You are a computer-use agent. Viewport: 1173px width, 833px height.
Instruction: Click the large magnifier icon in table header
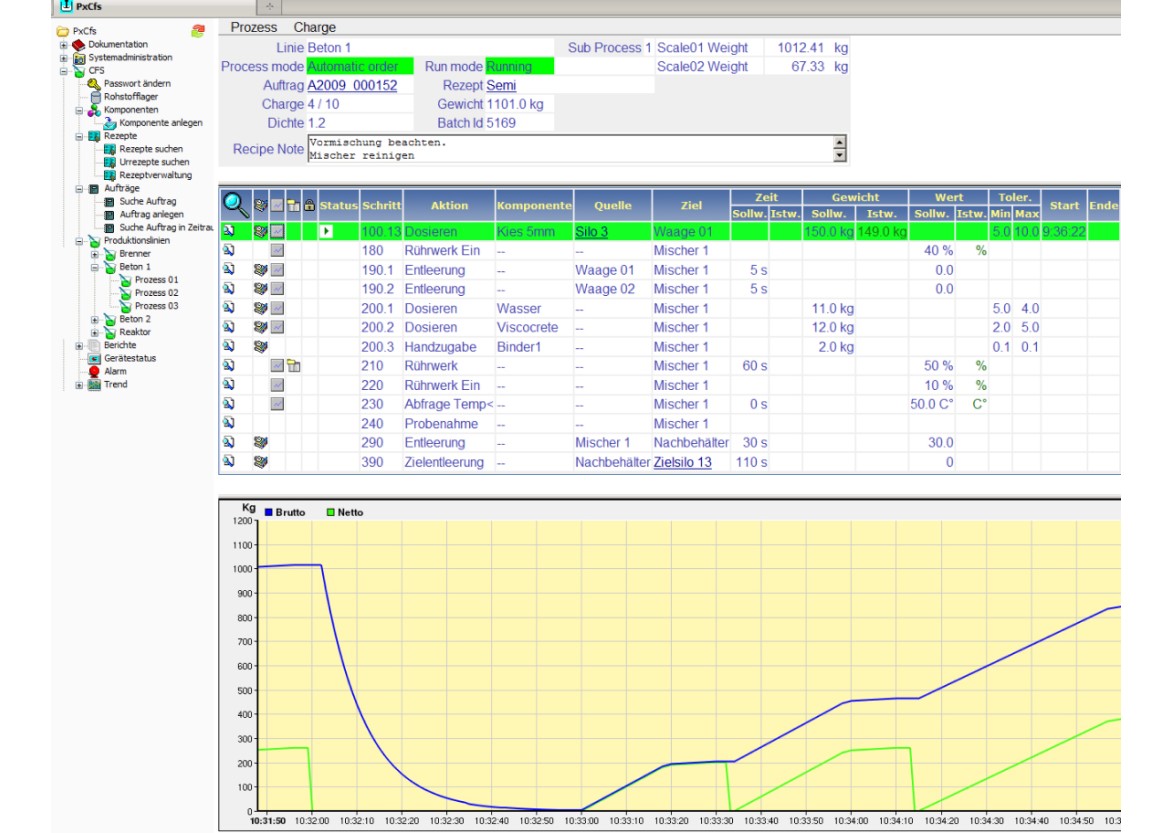[x=235, y=205]
